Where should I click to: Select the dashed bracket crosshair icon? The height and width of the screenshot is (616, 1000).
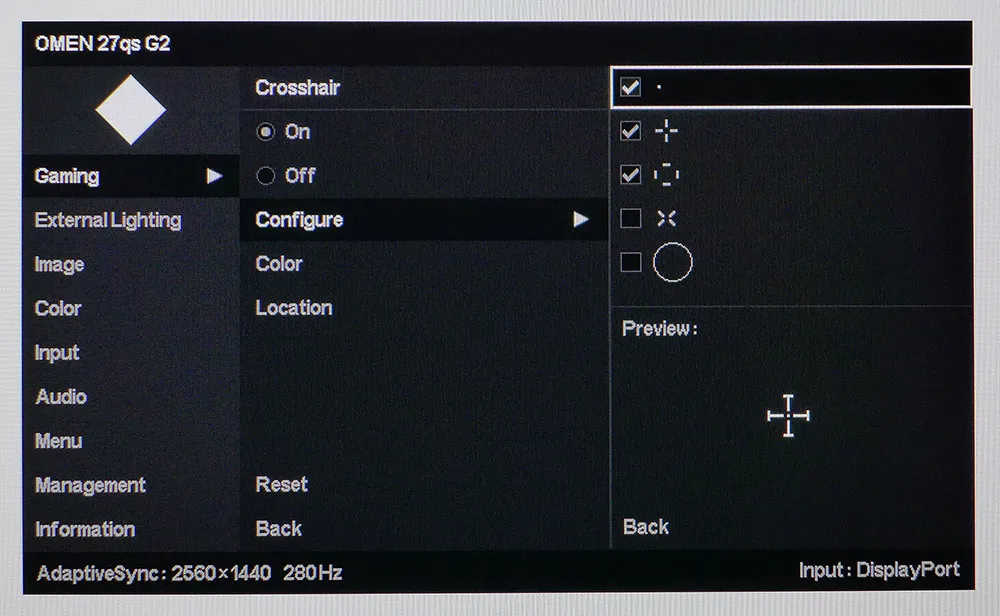666,175
